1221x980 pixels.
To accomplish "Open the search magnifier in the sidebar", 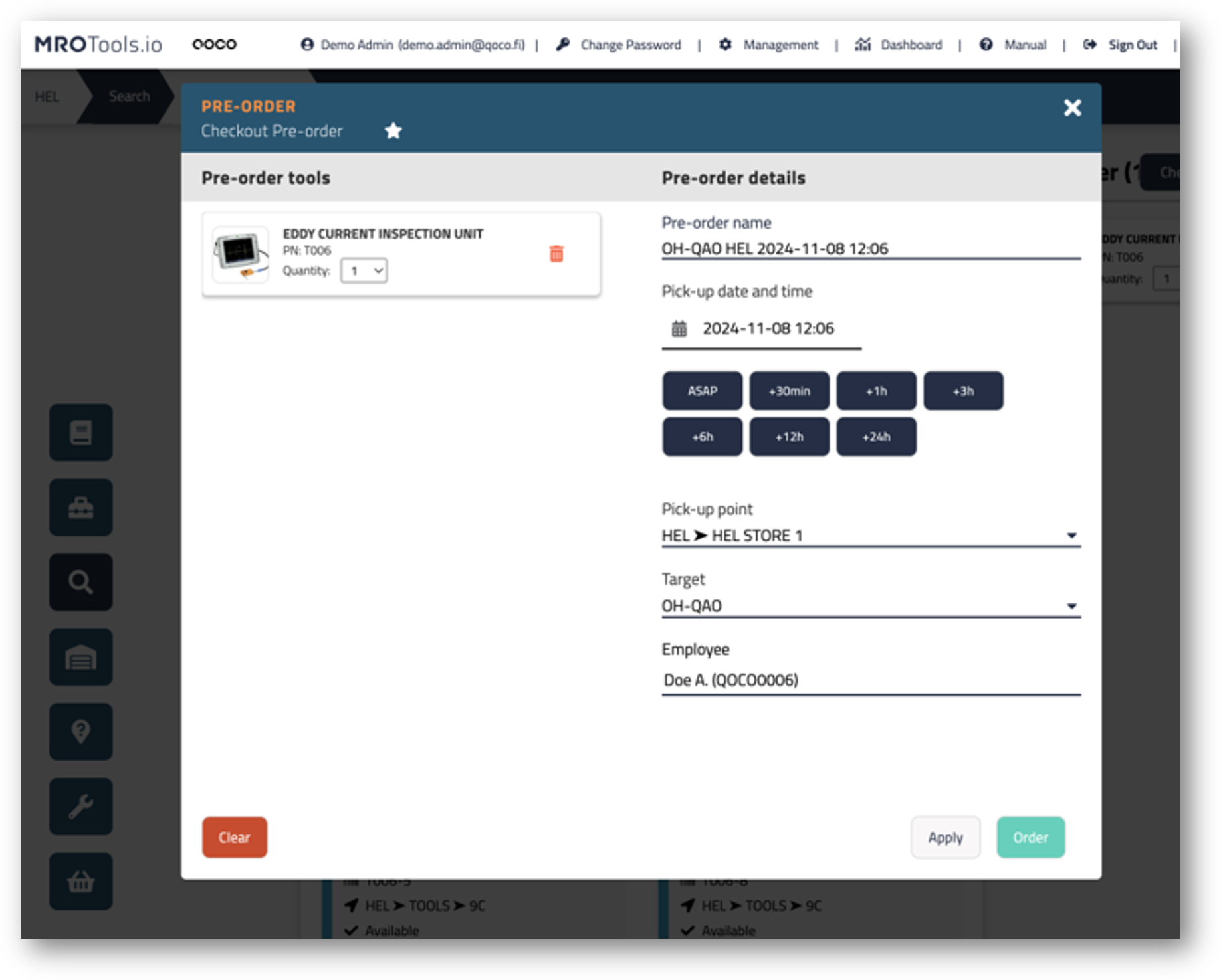I will point(80,582).
